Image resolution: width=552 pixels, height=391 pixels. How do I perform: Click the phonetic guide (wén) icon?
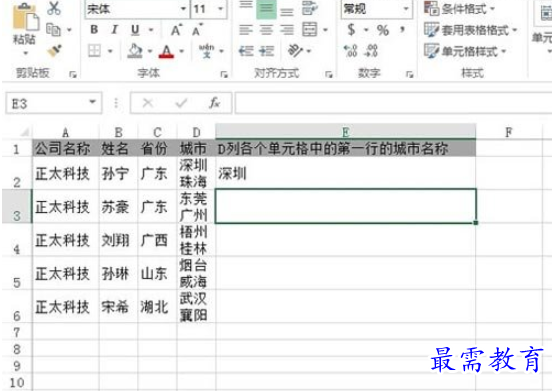pos(206,51)
